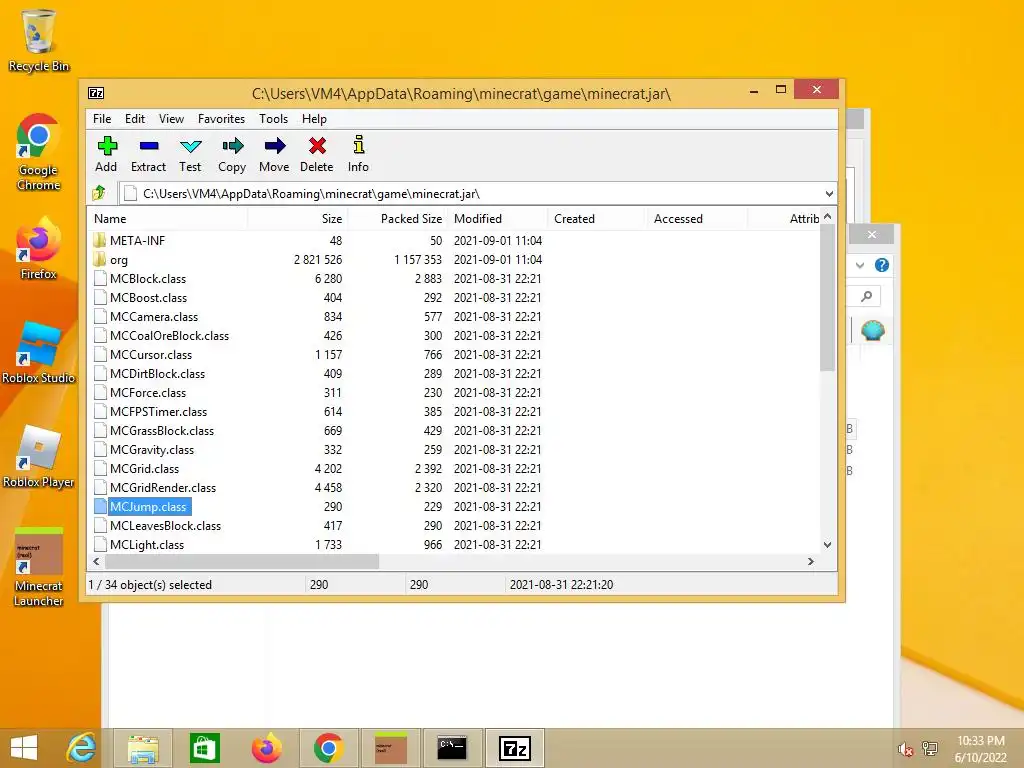Sort by the Size column header

(x=297, y=219)
